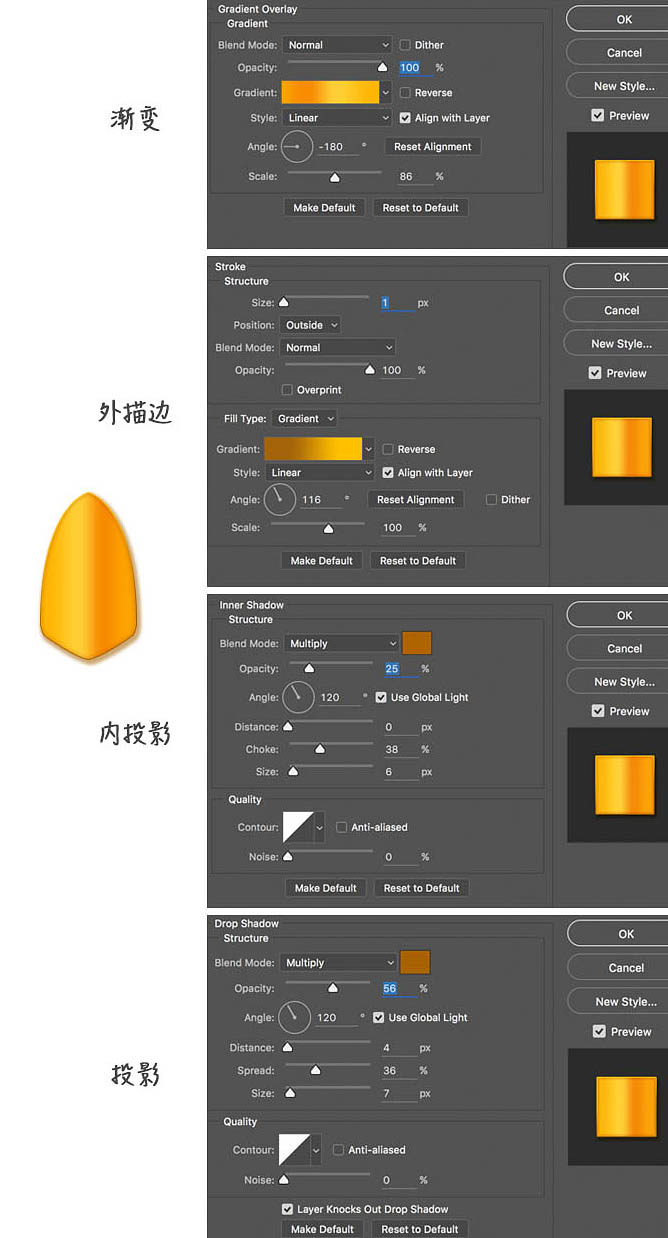Toggle Use Global Light in Drop Shadow

[x=378, y=1017]
